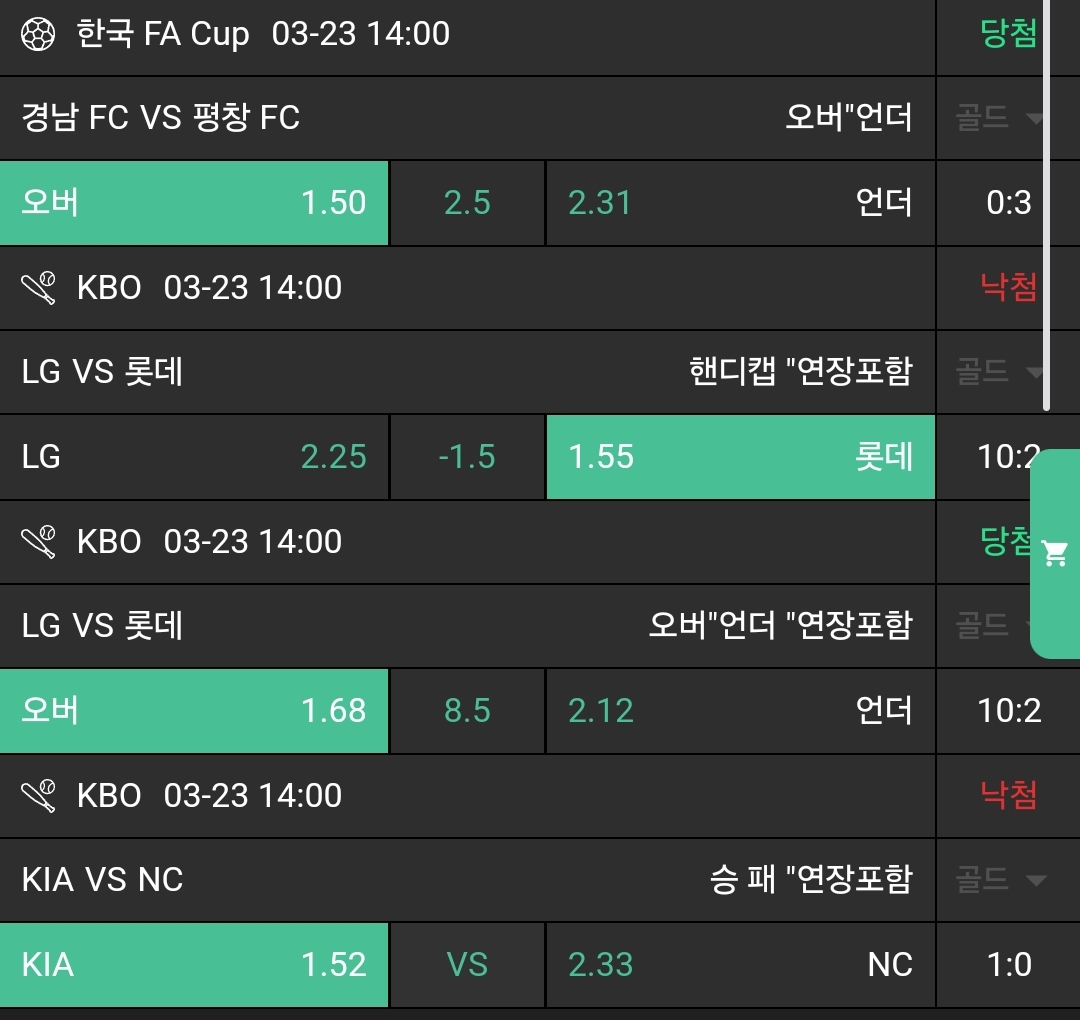Click the baseball icon above KIA VS NC
The width and height of the screenshot is (1080, 1020).
click(x=40, y=797)
